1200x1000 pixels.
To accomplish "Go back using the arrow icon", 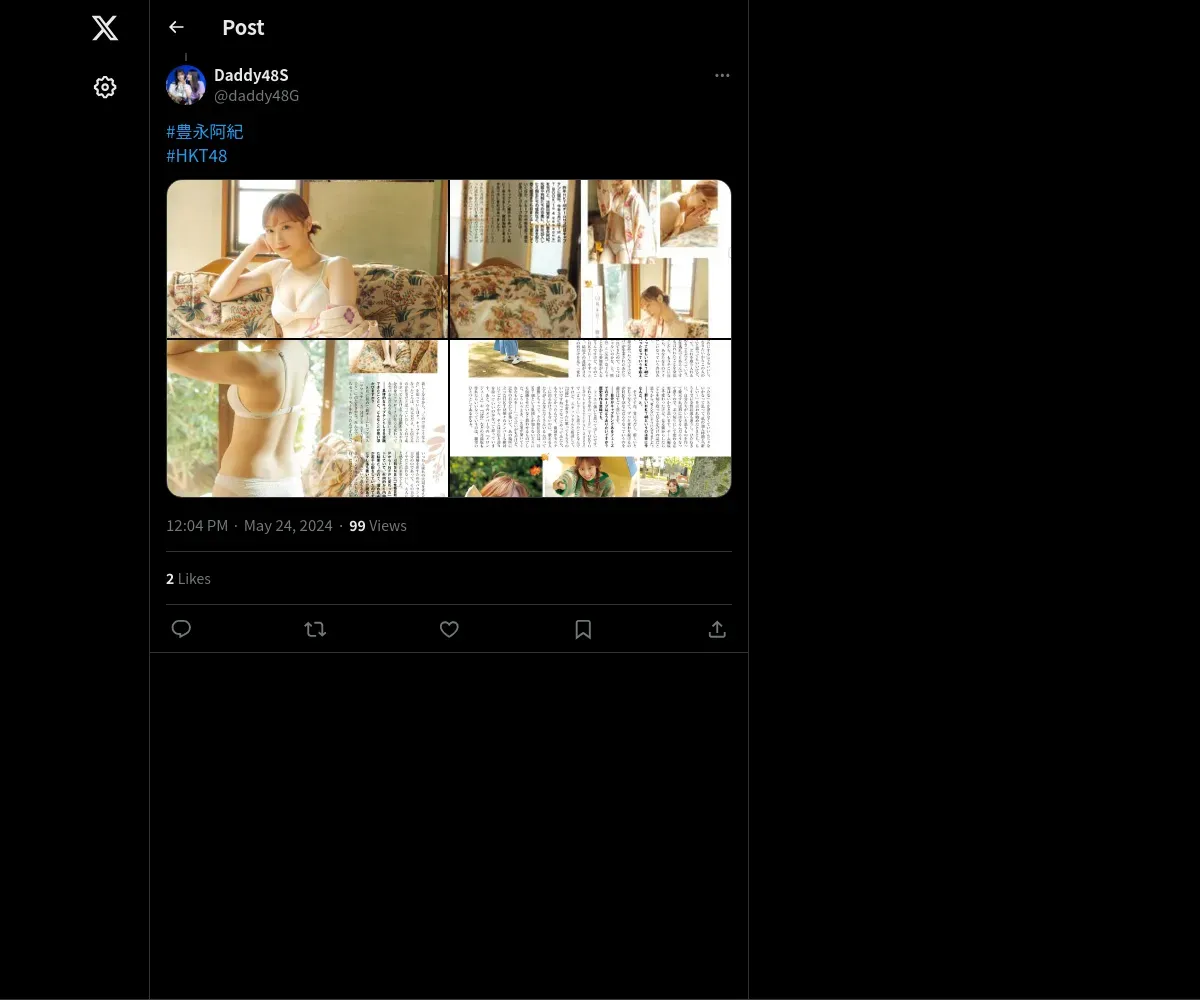I will [x=176, y=27].
